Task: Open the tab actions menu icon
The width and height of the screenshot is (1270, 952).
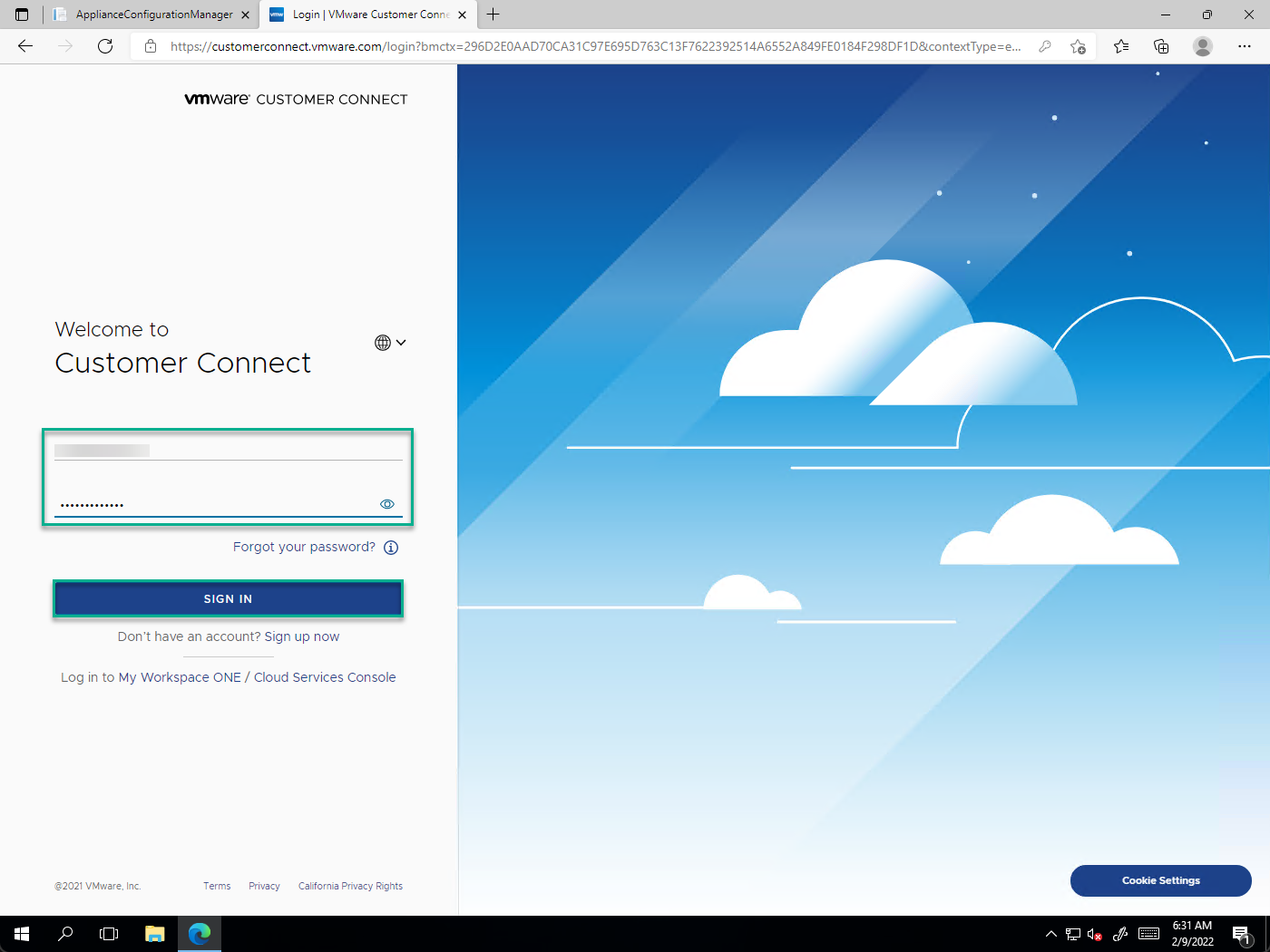Action: point(22,15)
